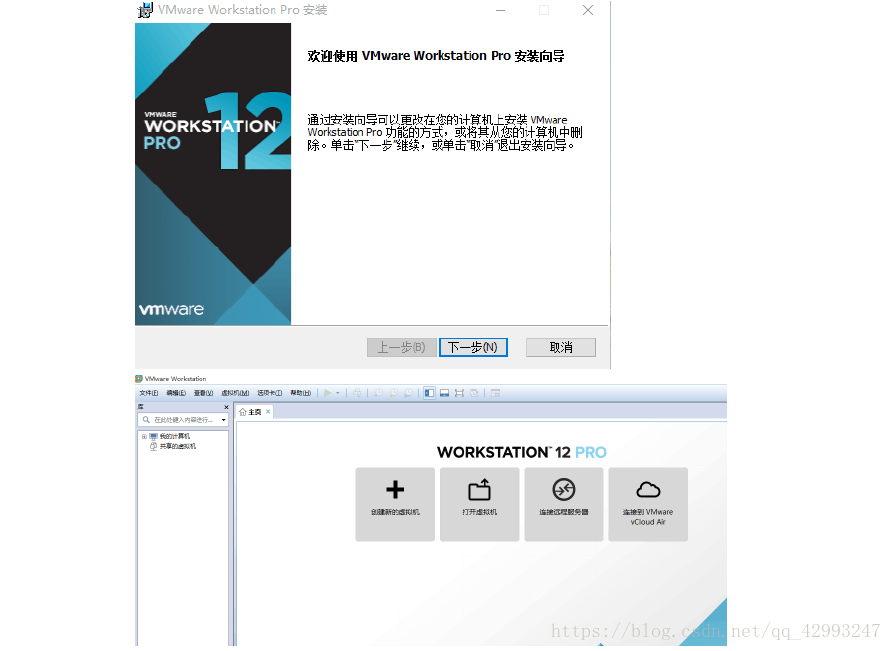This screenshot has width=892, height=651.
Task: Click the take snapshot toolbar icon
Action: pos(378,393)
